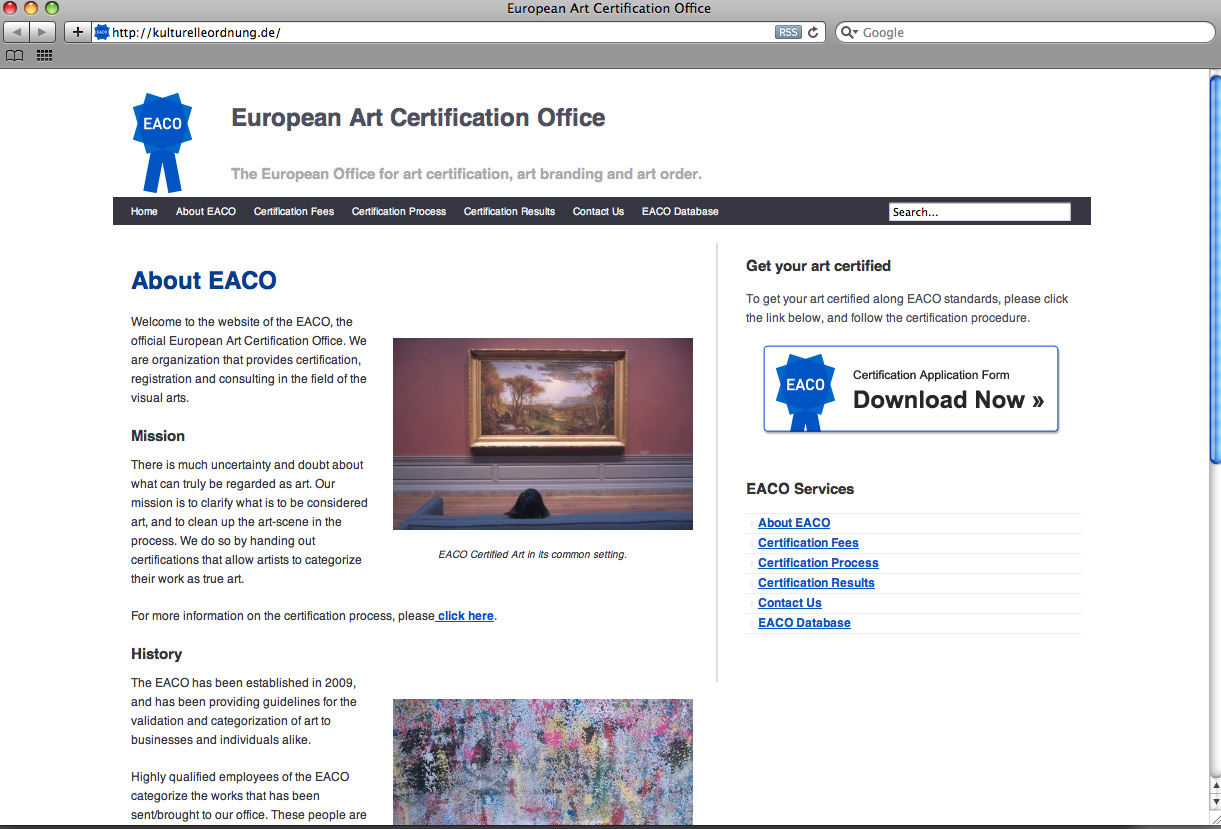Click the EACO blue ribbon logo in header
Image resolution: width=1221 pixels, height=829 pixels.
pos(162,142)
